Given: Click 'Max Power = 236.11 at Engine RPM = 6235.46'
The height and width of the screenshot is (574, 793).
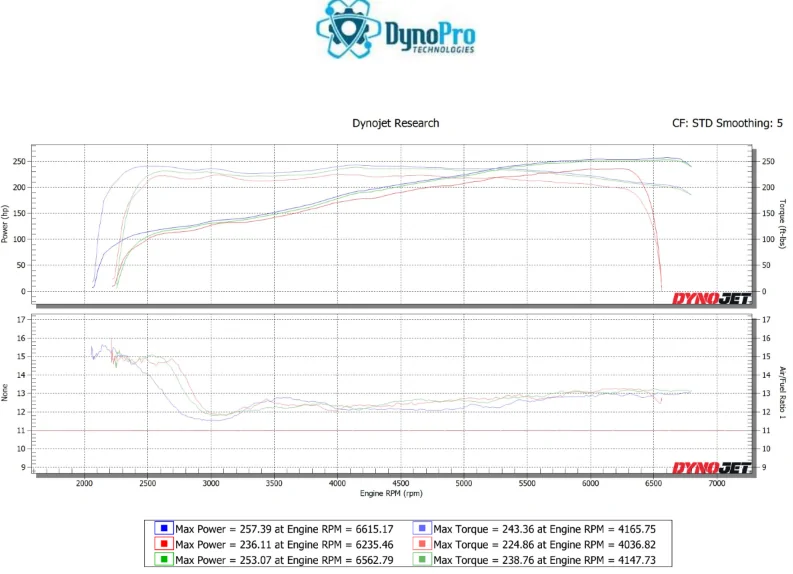Looking at the screenshot, I should tap(284, 545).
